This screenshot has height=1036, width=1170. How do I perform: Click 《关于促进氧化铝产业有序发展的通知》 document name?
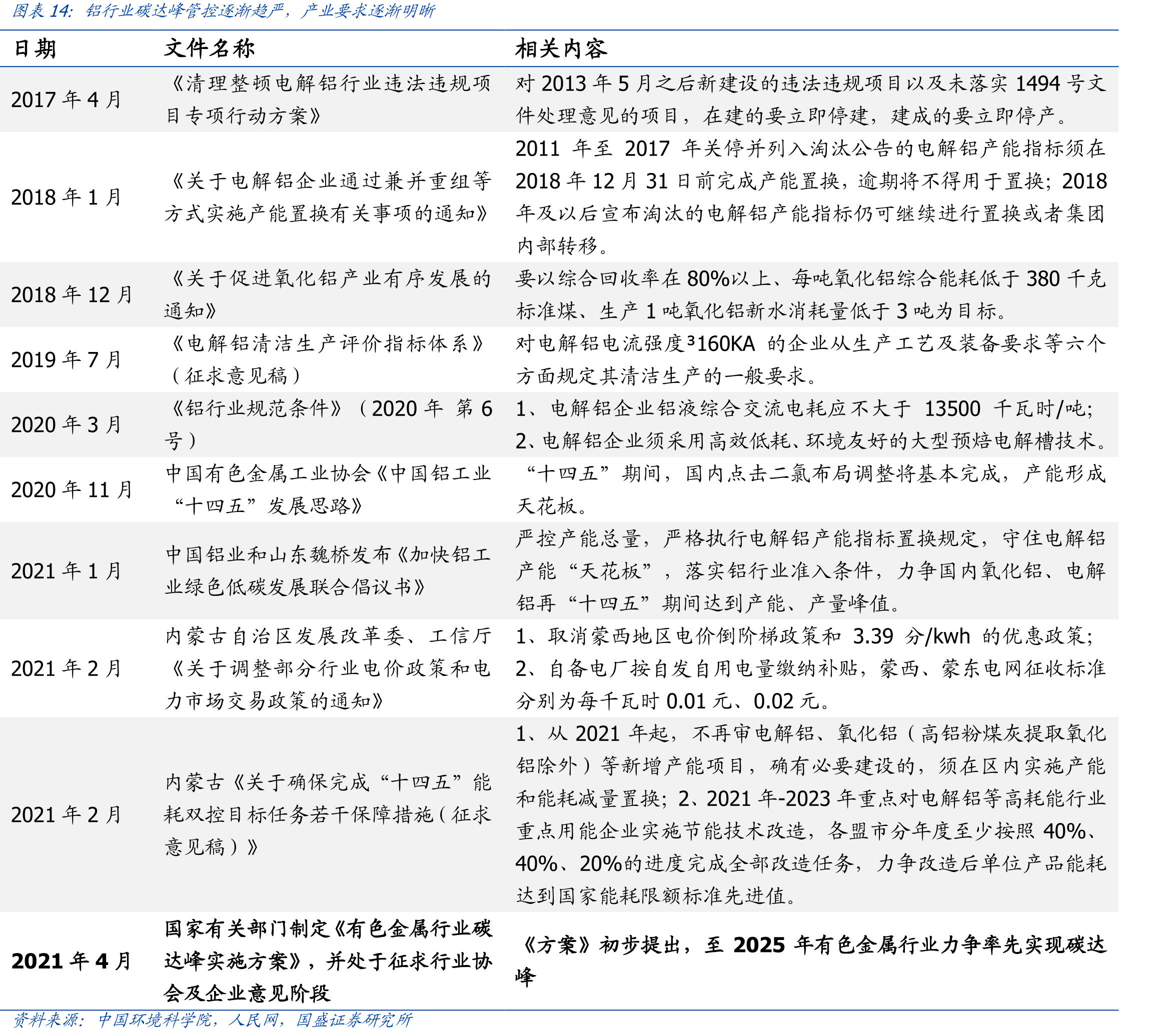tap(328, 294)
